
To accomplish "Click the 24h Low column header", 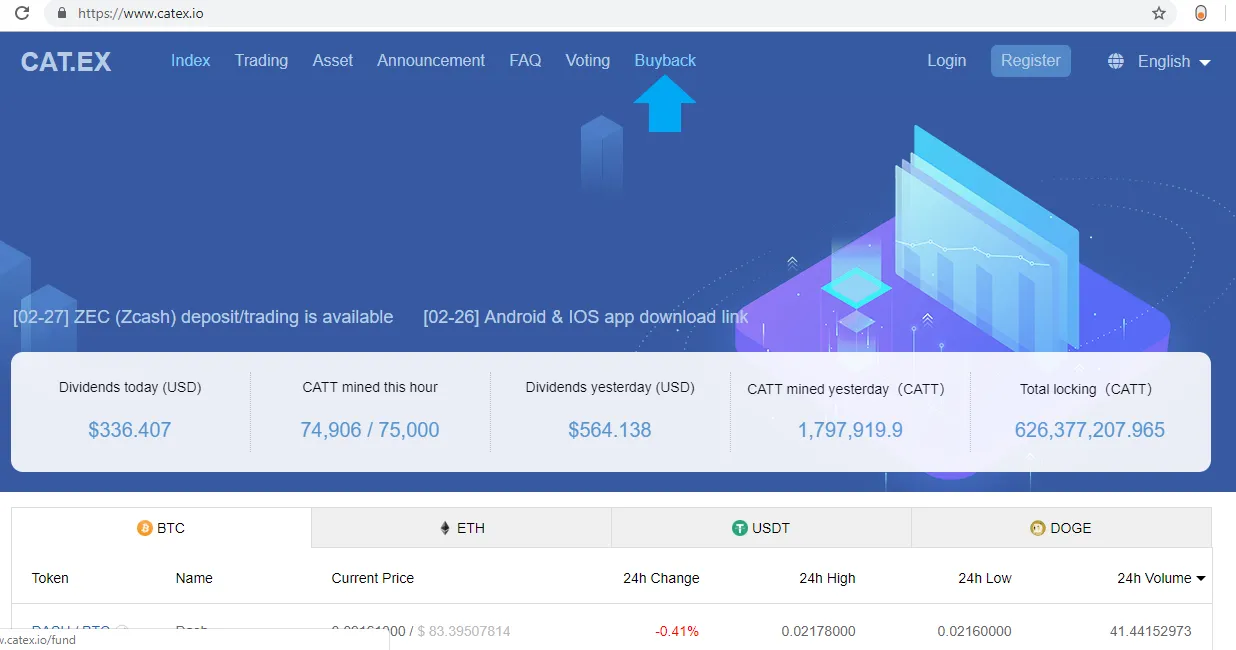I will point(985,578).
